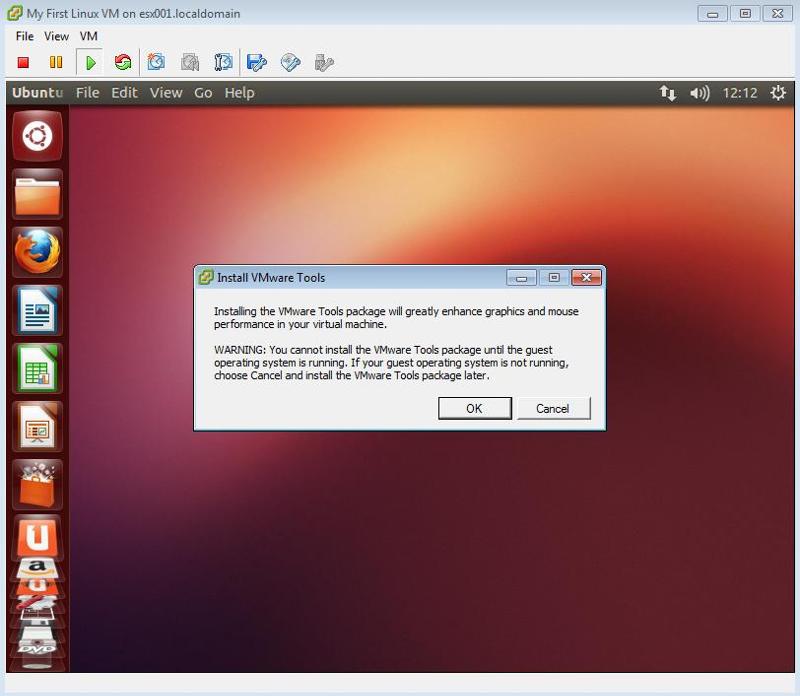Open the Ubuntu panel File menu
800x696 pixels.
pos(88,93)
